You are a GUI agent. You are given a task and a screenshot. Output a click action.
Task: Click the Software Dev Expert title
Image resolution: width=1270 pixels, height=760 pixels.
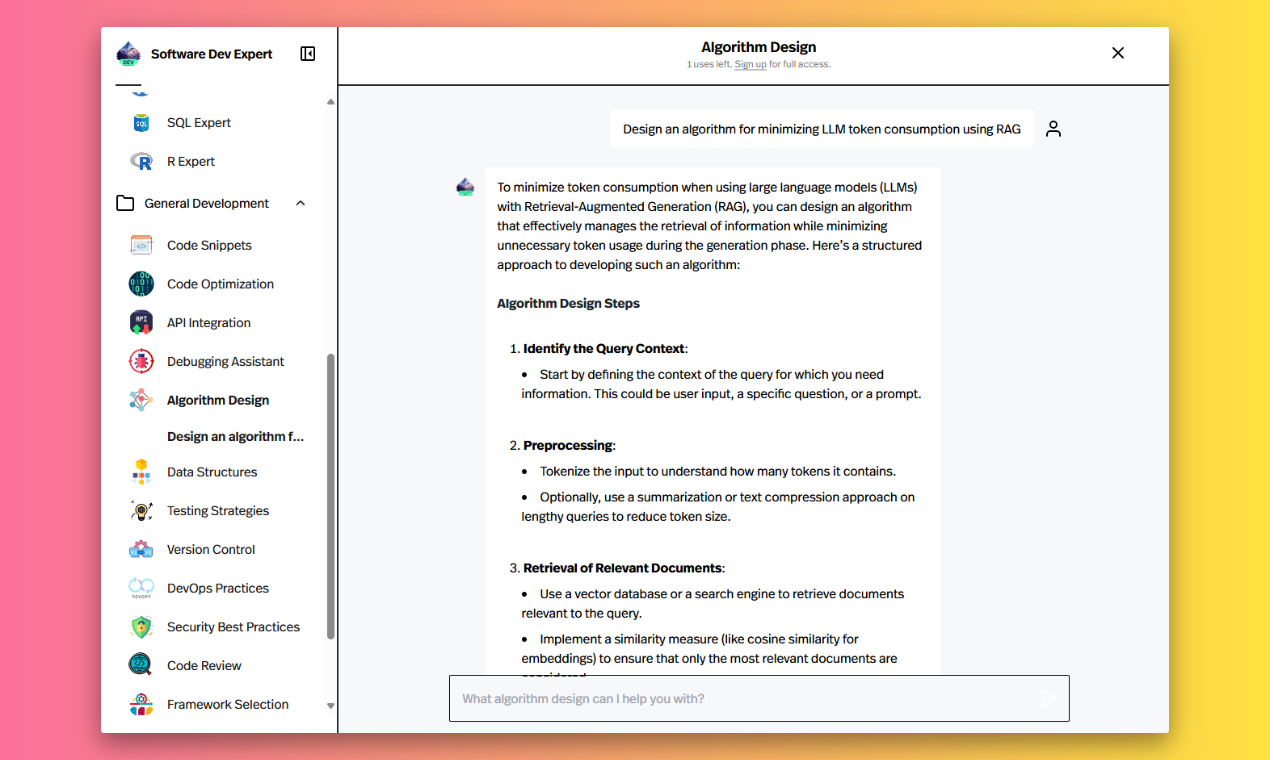coord(212,54)
